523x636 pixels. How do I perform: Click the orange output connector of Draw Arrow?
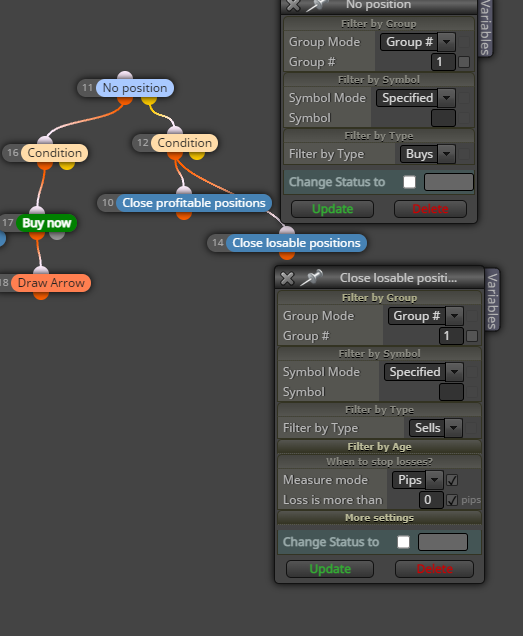[41, 294]
